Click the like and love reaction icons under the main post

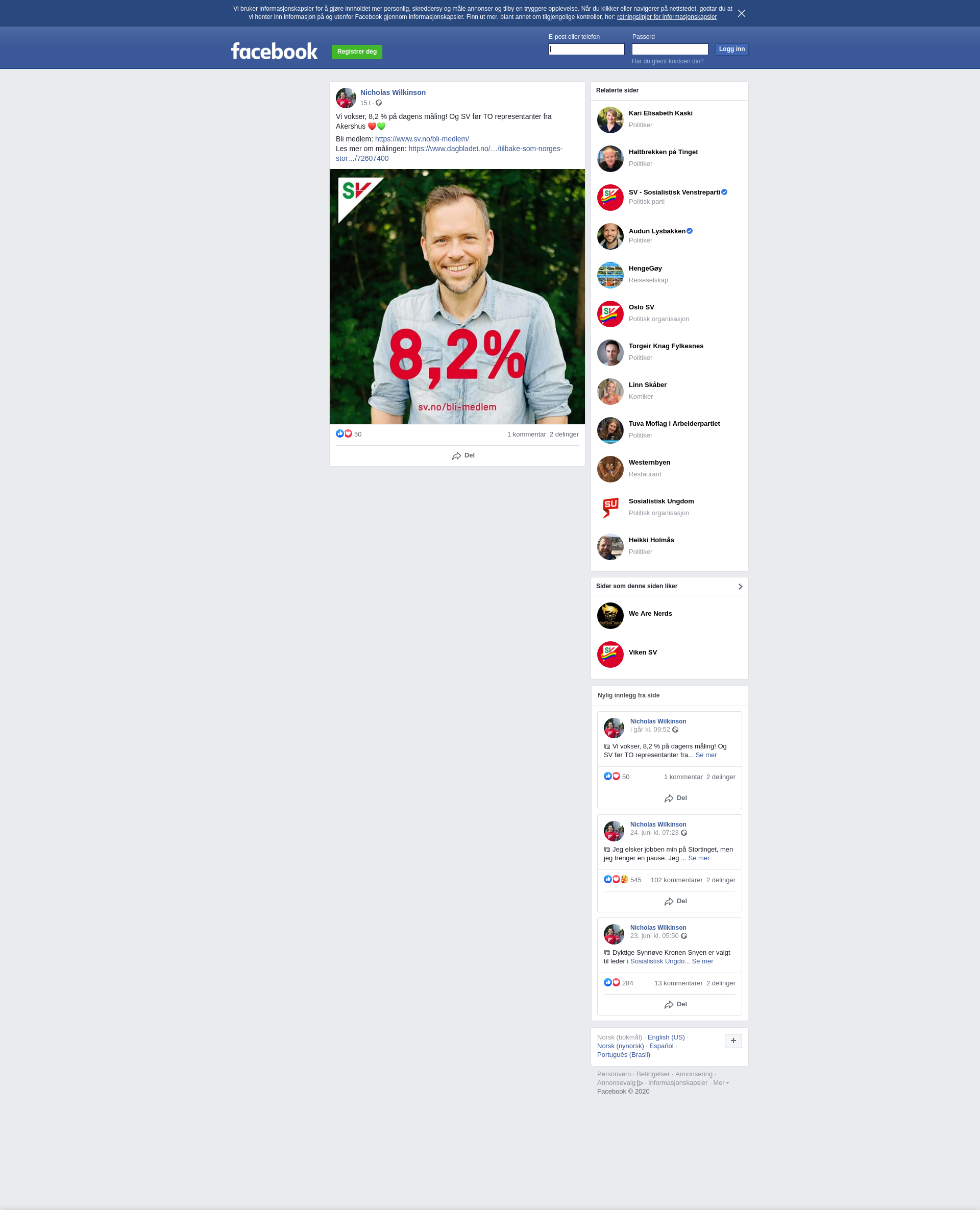click(x=344, y=433)
